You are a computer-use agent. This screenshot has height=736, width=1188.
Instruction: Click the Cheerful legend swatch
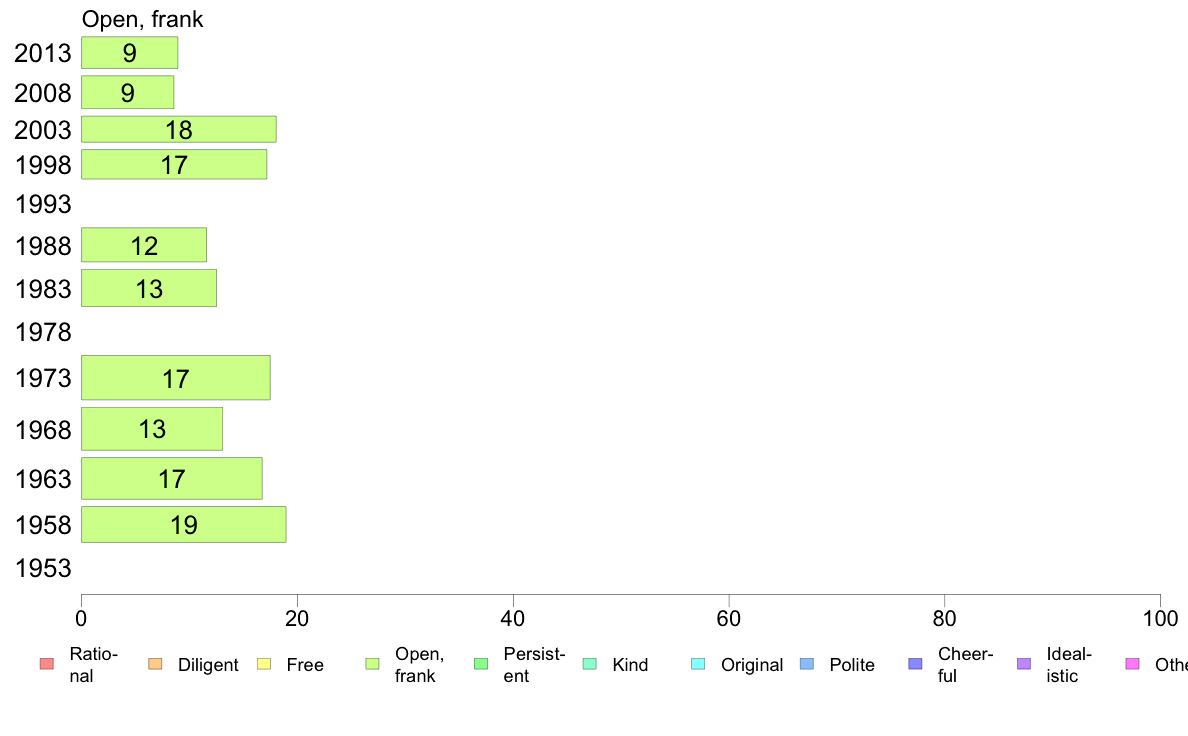pos(915,664)
